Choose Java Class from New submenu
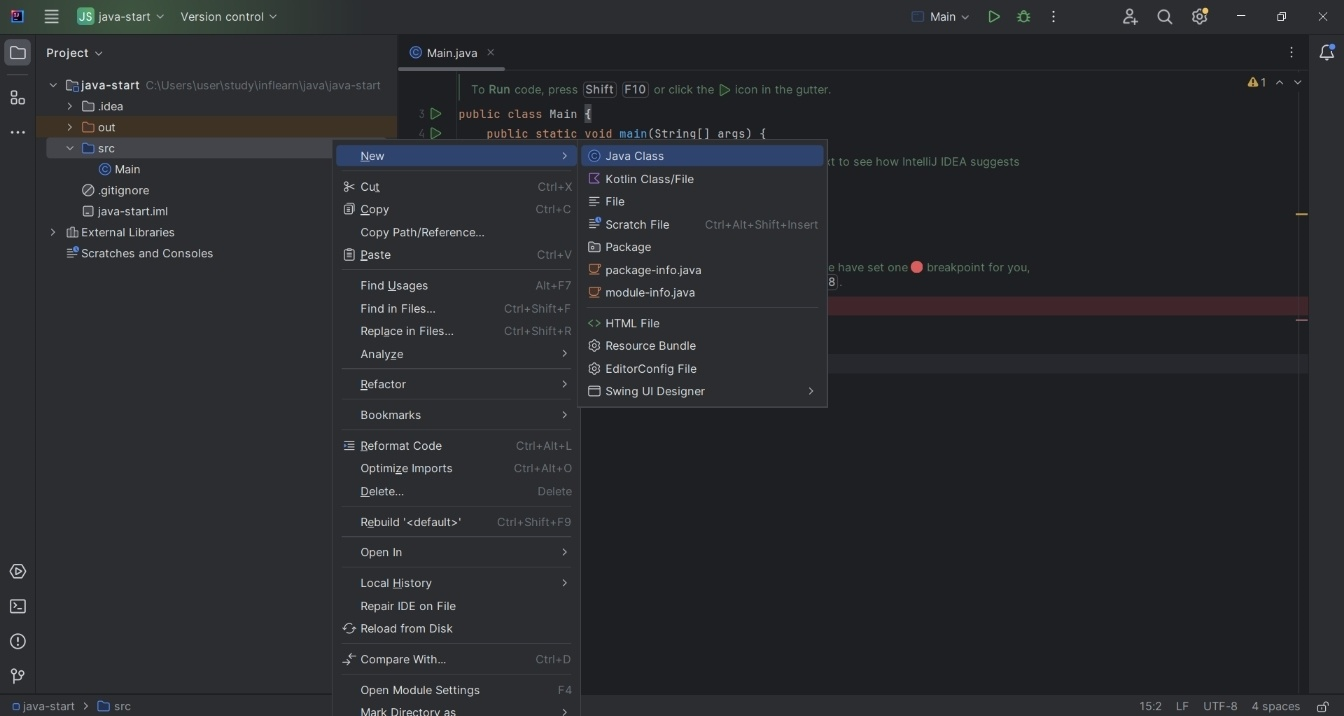Viewport: 1344px width, 716px height. pyautogui.click(x=703, y=156)
